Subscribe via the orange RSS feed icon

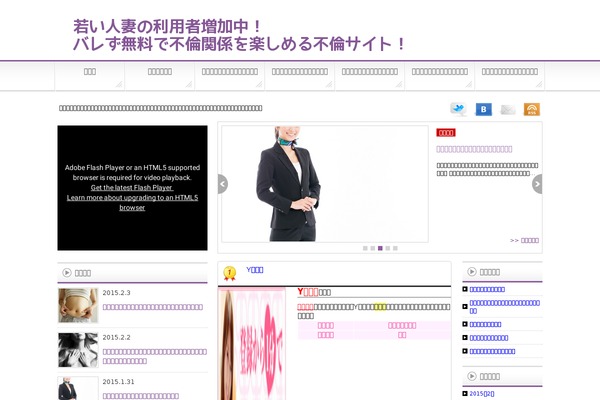pyautogui.click(x=532, y=109)
